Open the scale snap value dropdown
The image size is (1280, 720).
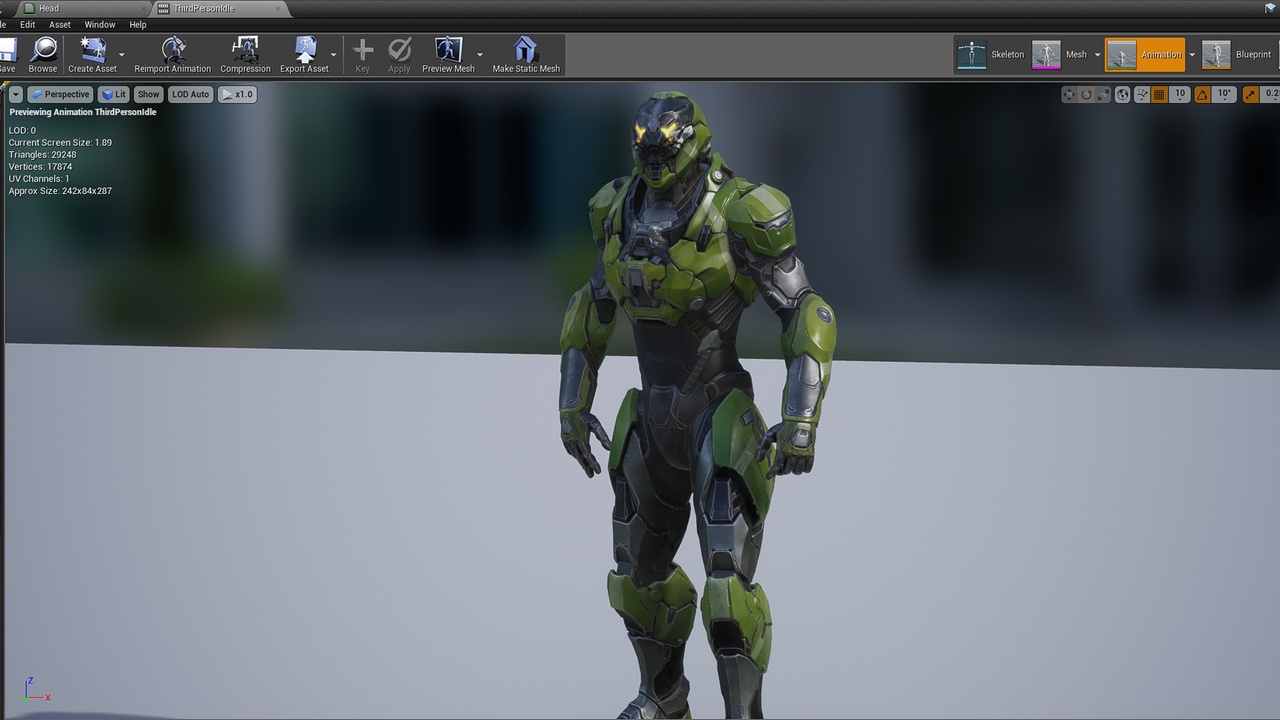coord(1271,94)
